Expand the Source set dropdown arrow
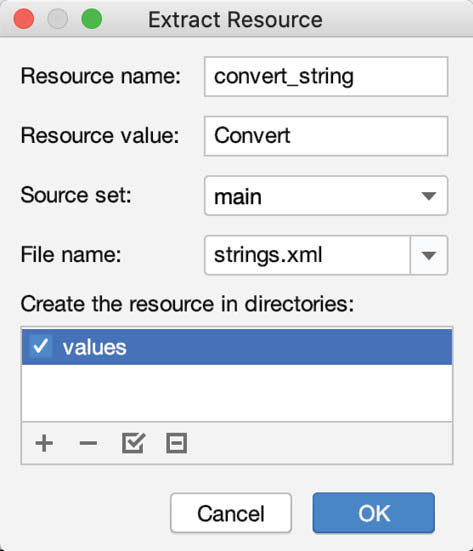The width and height of the screenshot is (473, 551). [429, 196]
